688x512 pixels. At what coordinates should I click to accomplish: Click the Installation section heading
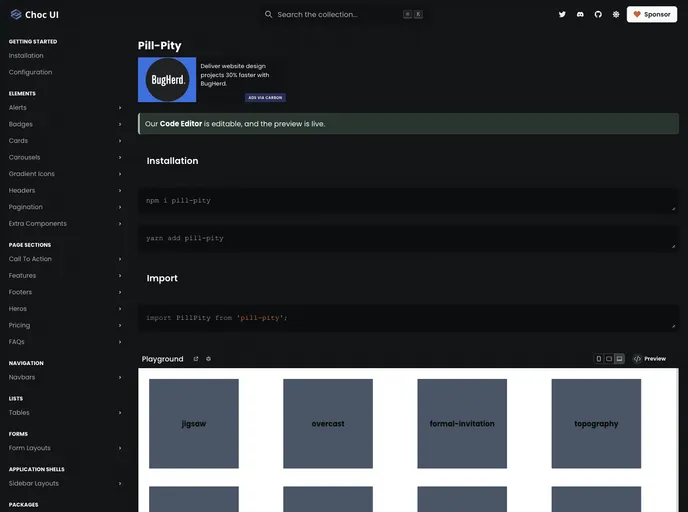pos(172,161)
